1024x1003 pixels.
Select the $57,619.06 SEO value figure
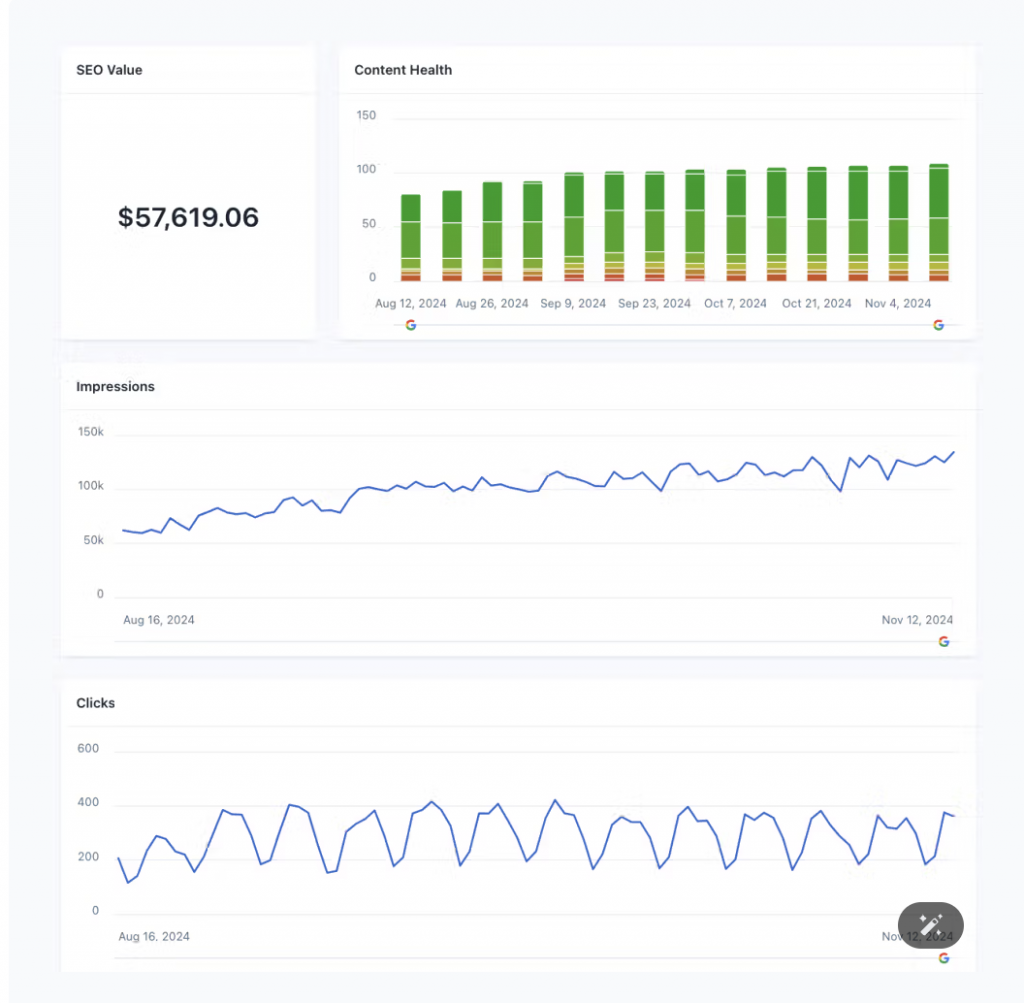coord(188,217)
